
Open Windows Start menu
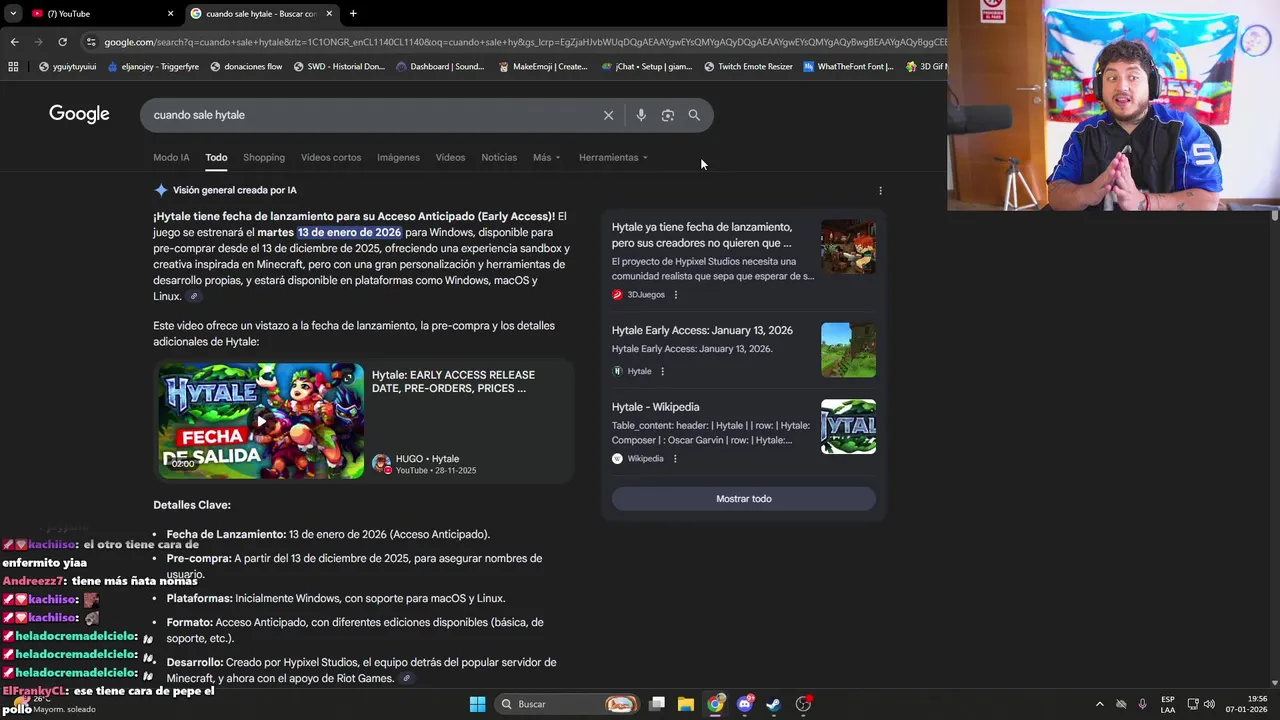477,704
